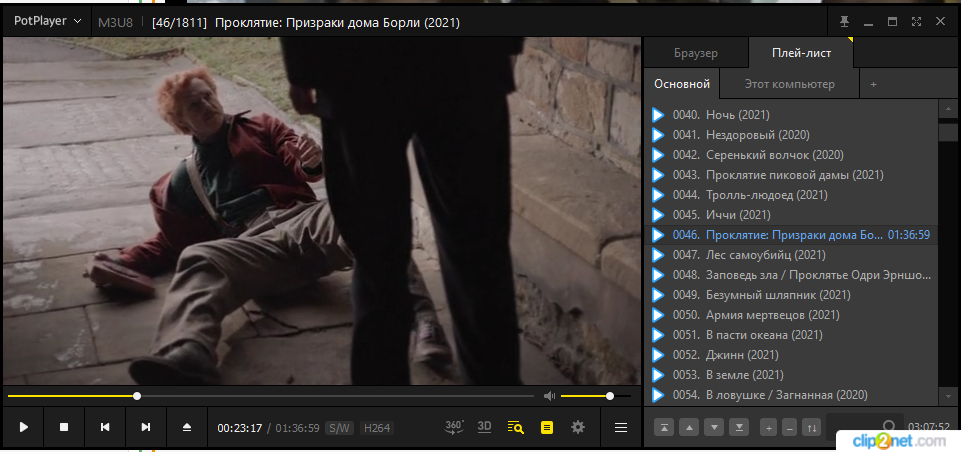This screenshot has height=452, width=961.
Task: Move selected playlist item down
Action: pos(714,427)
